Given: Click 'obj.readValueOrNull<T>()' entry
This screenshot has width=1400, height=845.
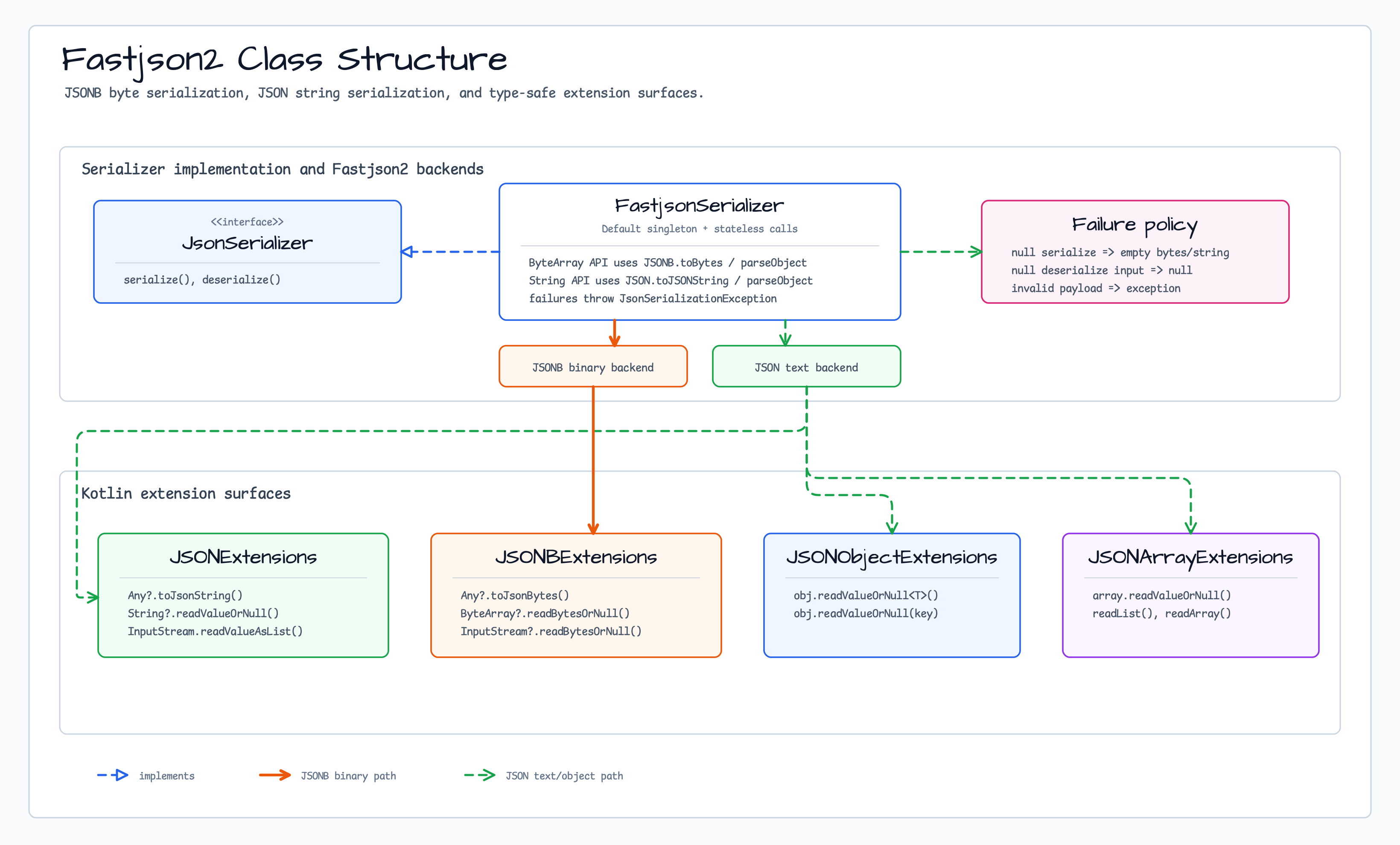Looking at the screenshot, I should (866, 595).
